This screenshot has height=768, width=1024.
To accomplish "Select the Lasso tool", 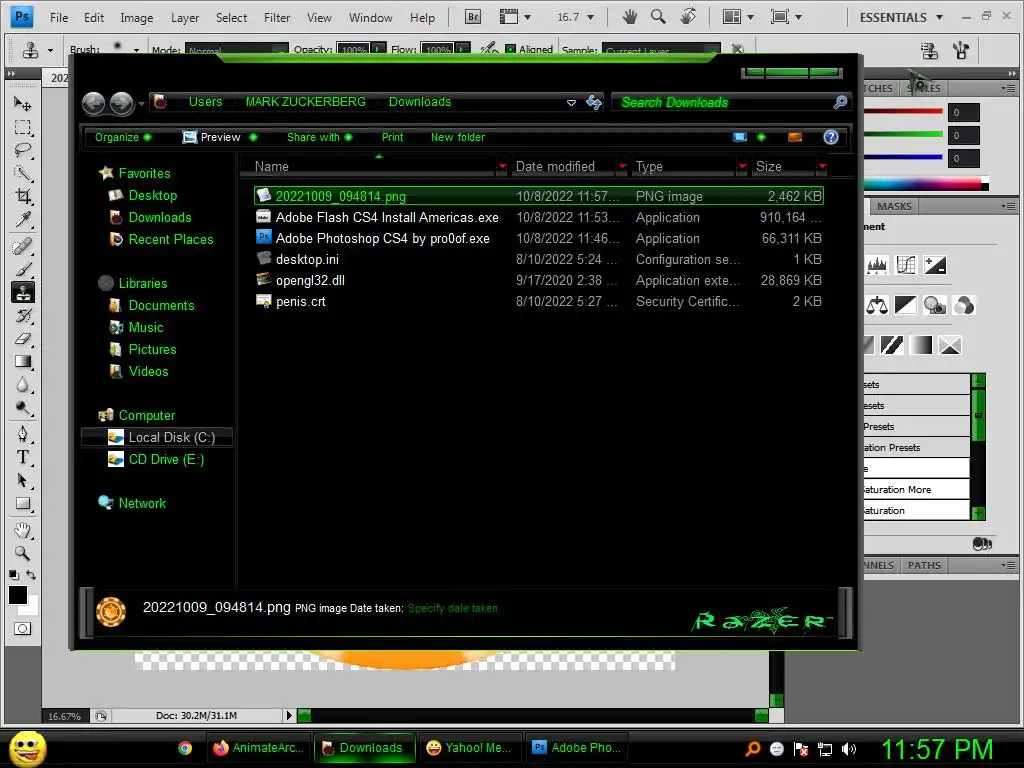I will click(x=22, y=150).
